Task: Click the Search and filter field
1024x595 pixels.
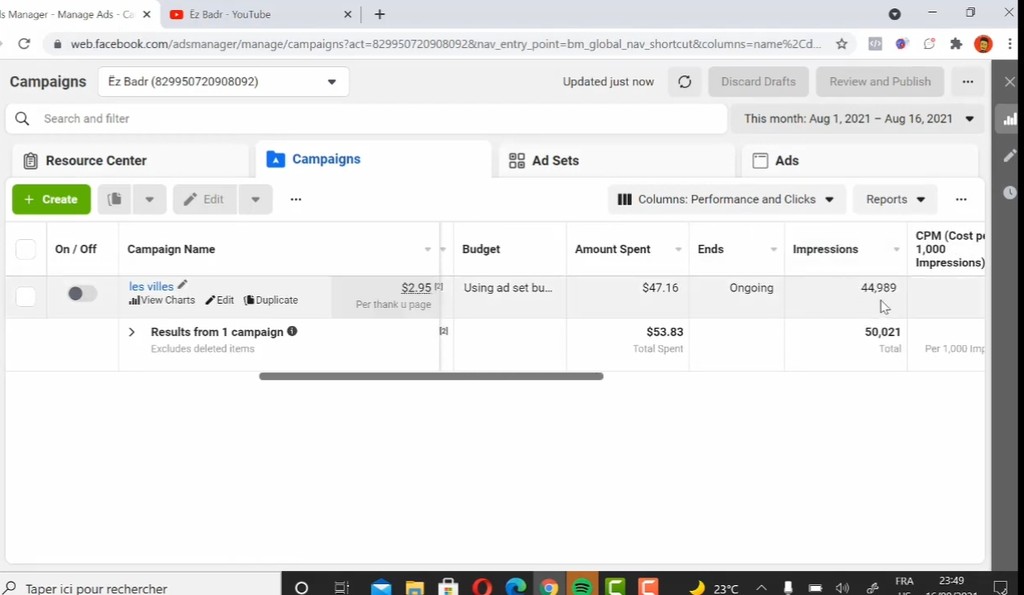Action: click(x=366, y=119)
